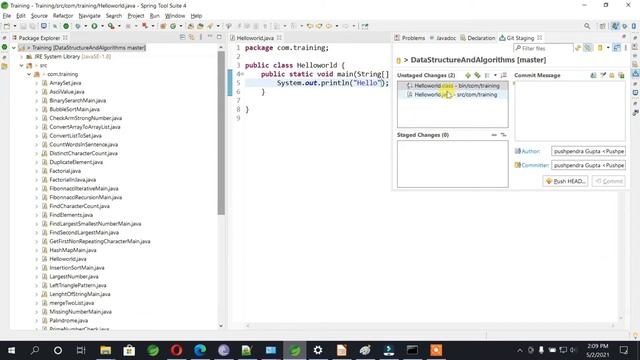The width and height of the screenshot is (640, 360).
Task: Click the New Java Class icon
Action: [x=173, y=26]
